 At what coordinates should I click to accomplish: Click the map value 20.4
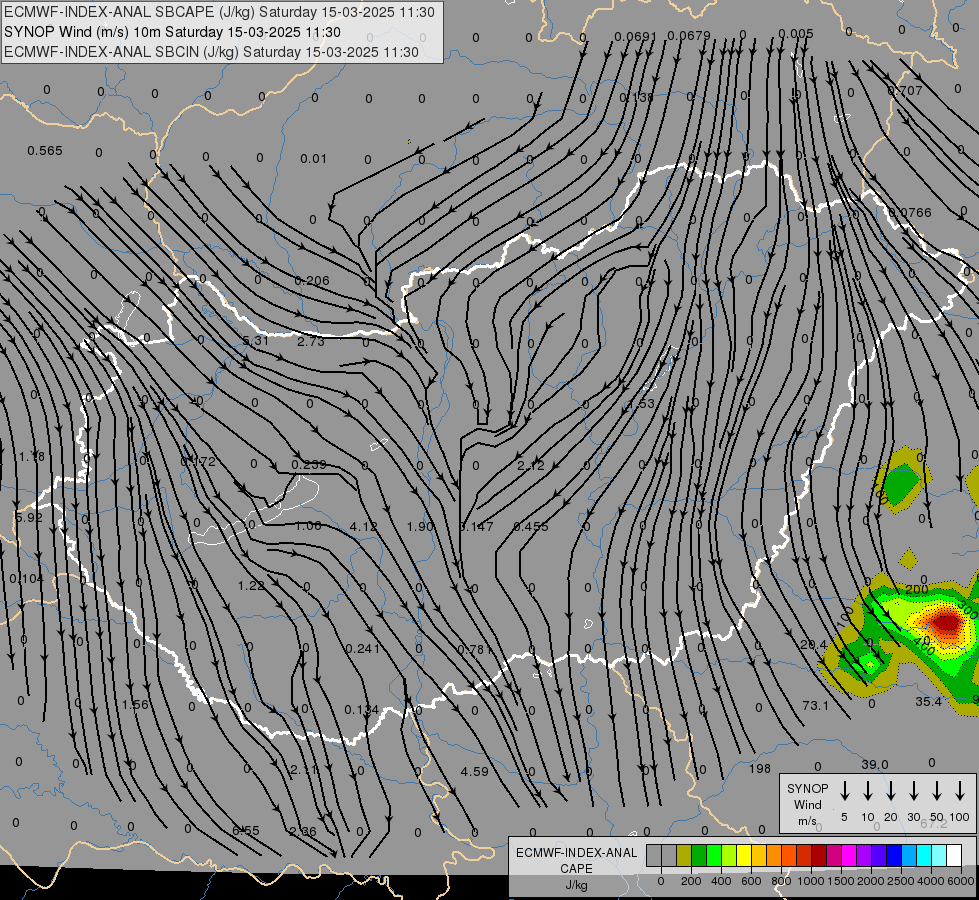click(x=814, y=644)
